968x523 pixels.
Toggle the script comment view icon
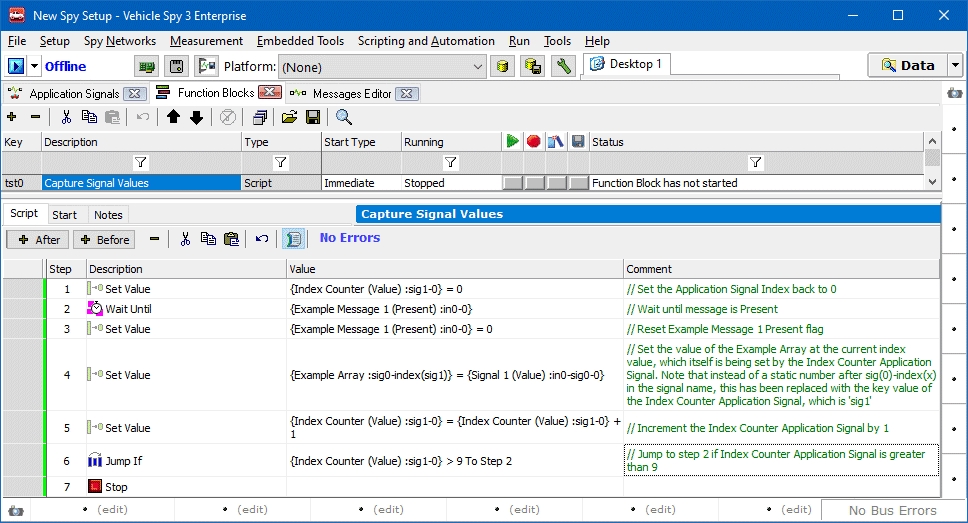293,239
